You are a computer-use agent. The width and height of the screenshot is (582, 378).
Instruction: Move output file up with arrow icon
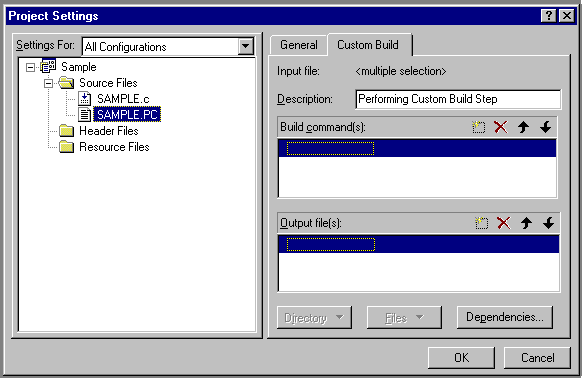[x=526, y=223]
